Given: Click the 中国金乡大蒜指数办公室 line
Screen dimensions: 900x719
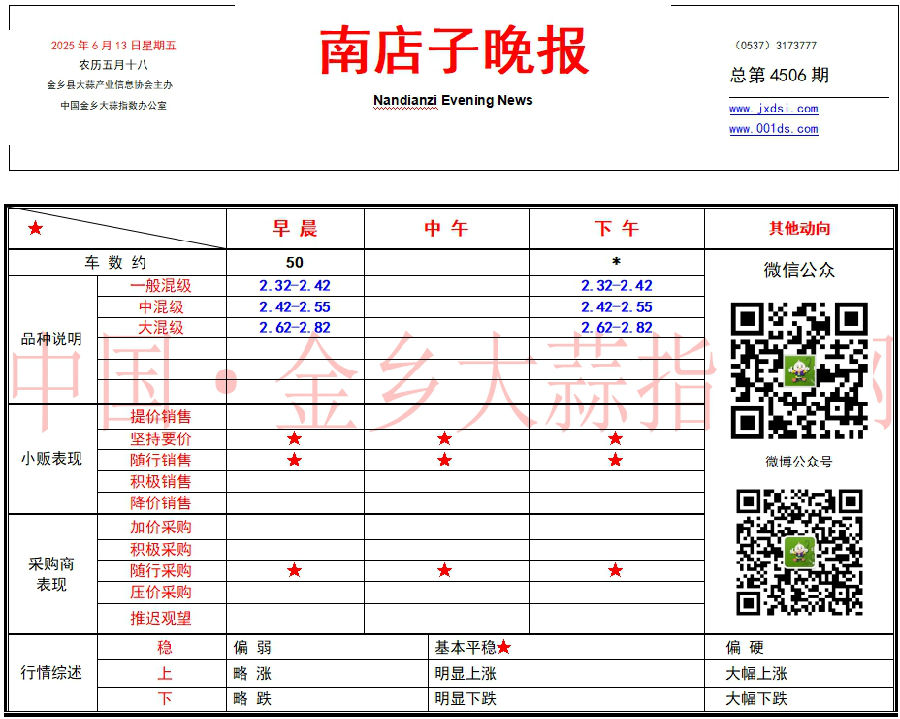Looking at the screenshot, I should tap(114, 106).
